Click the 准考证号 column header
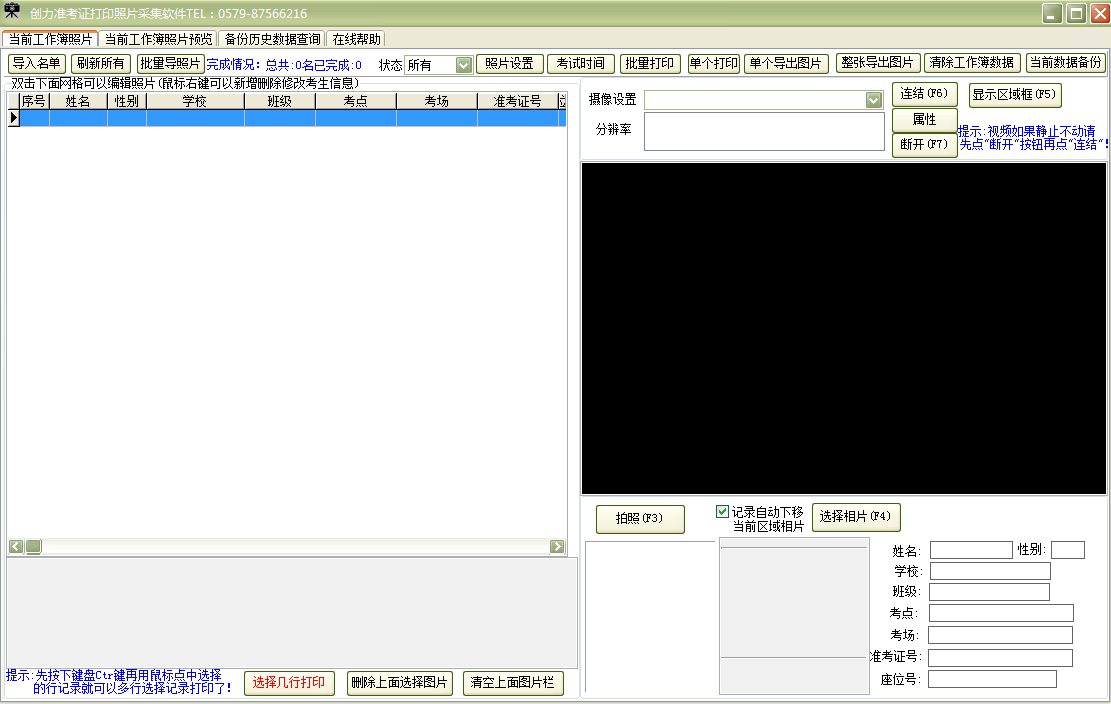1111x704 pixels. coord(517,101)
